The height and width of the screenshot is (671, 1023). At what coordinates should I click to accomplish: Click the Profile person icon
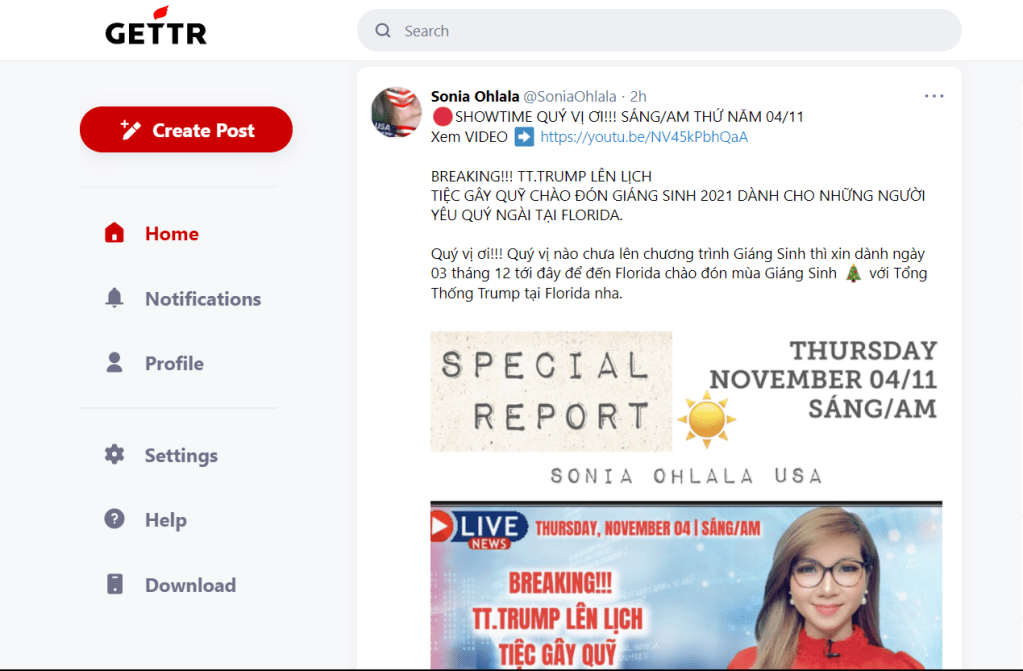pos(115,363)
